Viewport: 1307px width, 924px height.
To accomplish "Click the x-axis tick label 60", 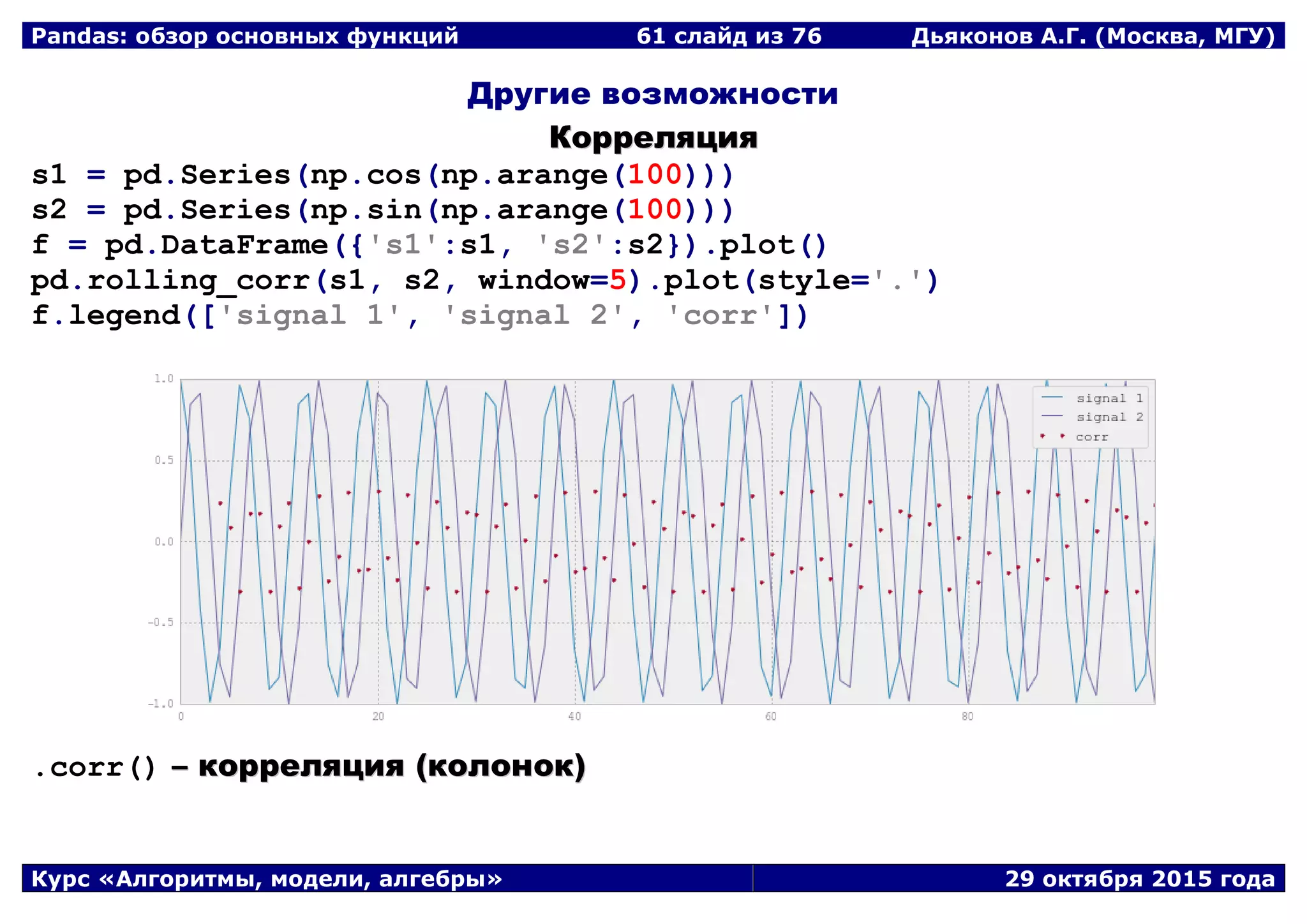I will click(771, 717).
